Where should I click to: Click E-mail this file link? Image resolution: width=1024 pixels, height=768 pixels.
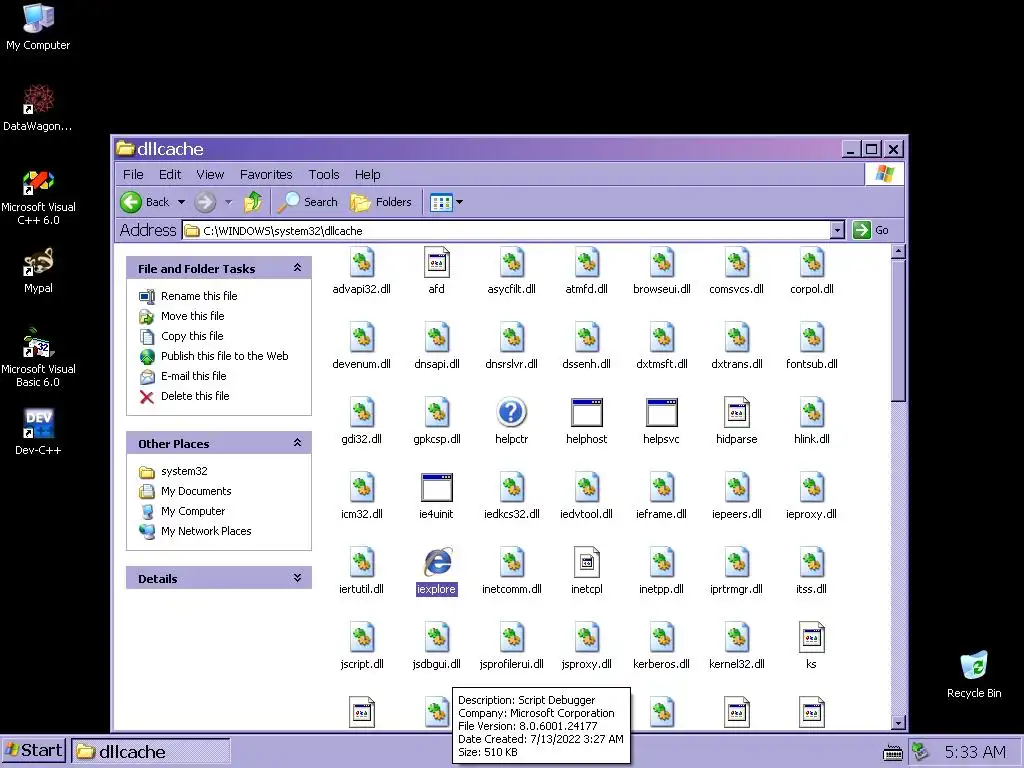(x=193, y=376)
